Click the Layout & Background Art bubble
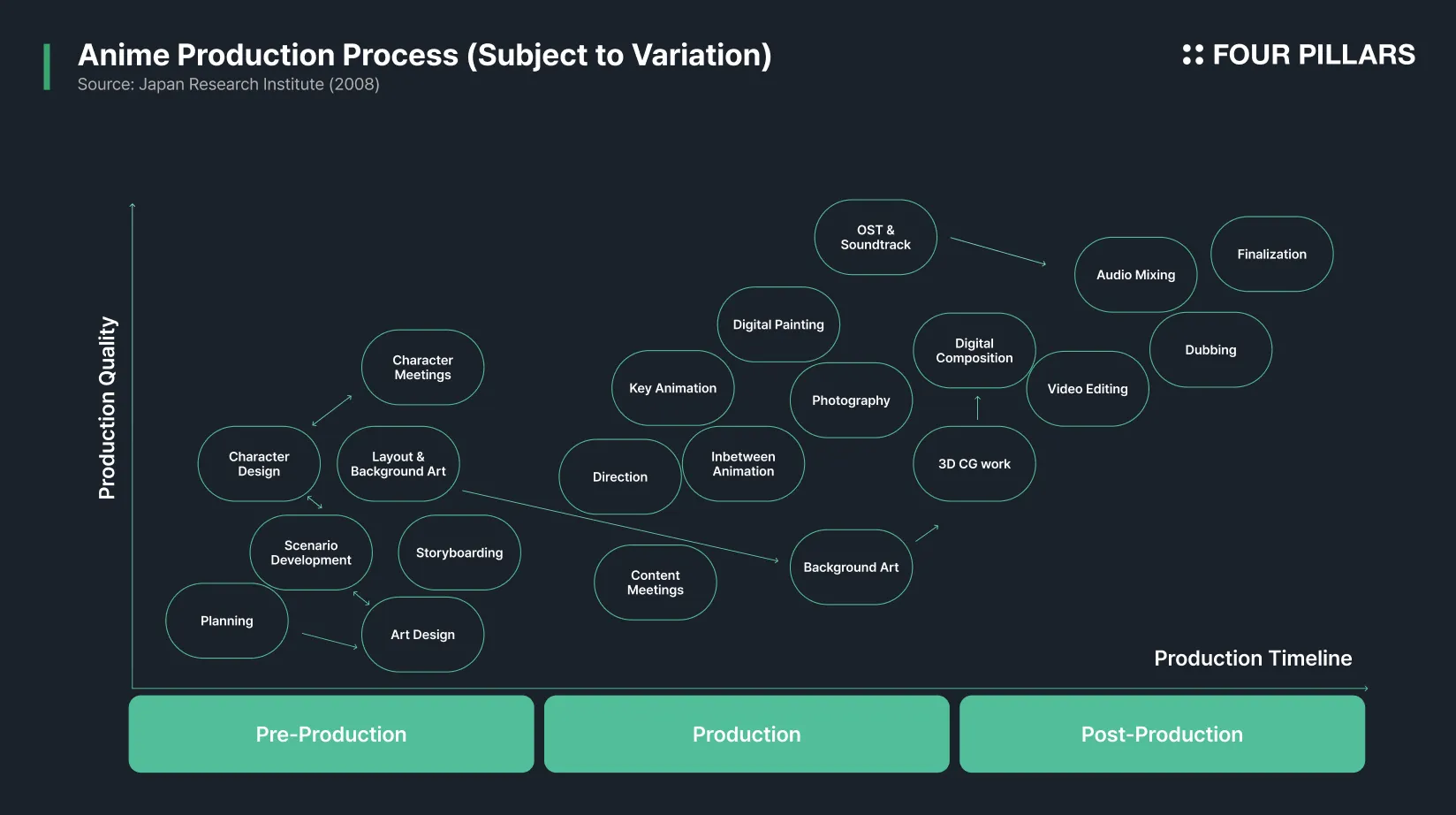 pos(398,464)
